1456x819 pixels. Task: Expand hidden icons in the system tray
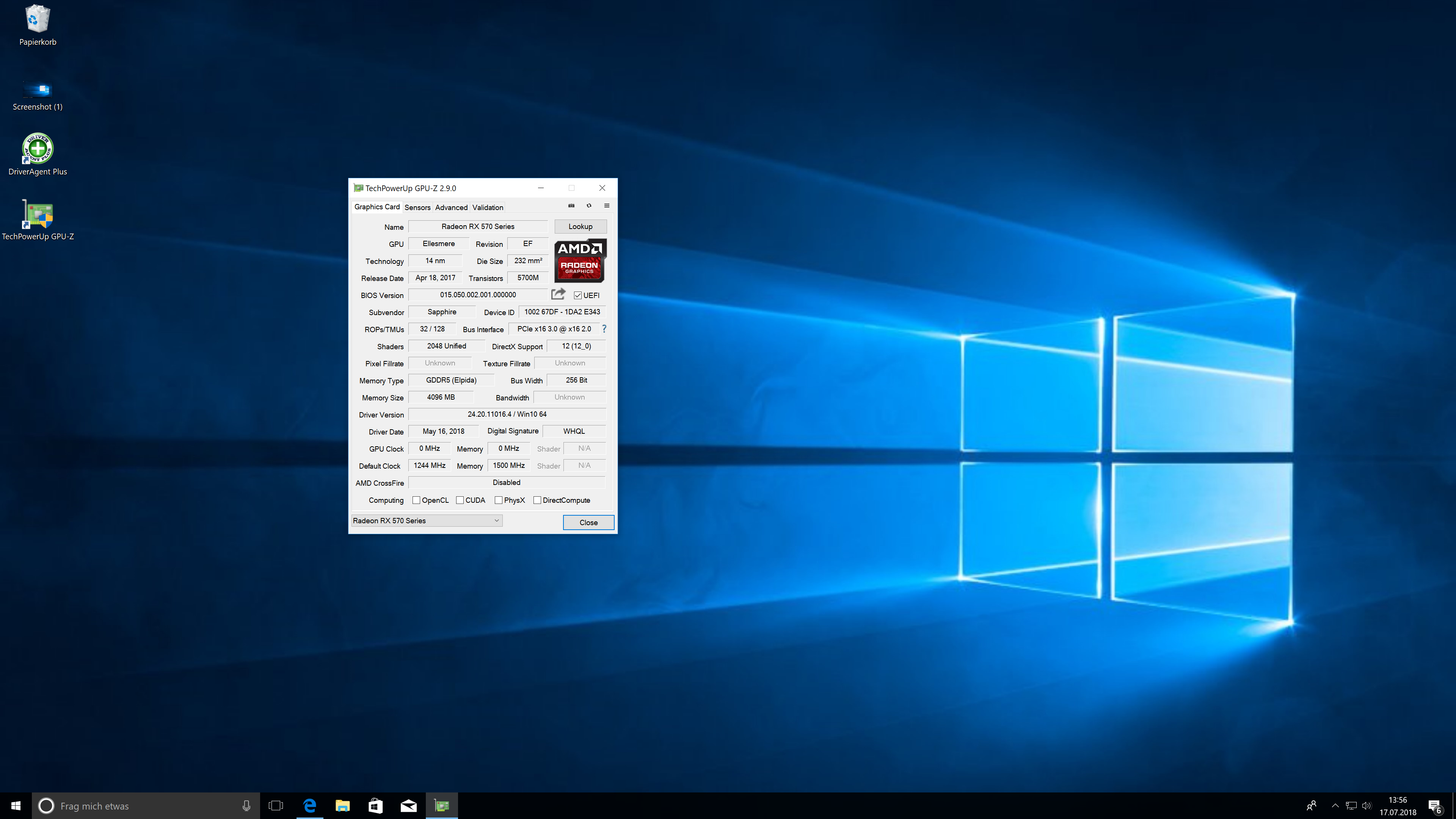(x=1335, y=805)
